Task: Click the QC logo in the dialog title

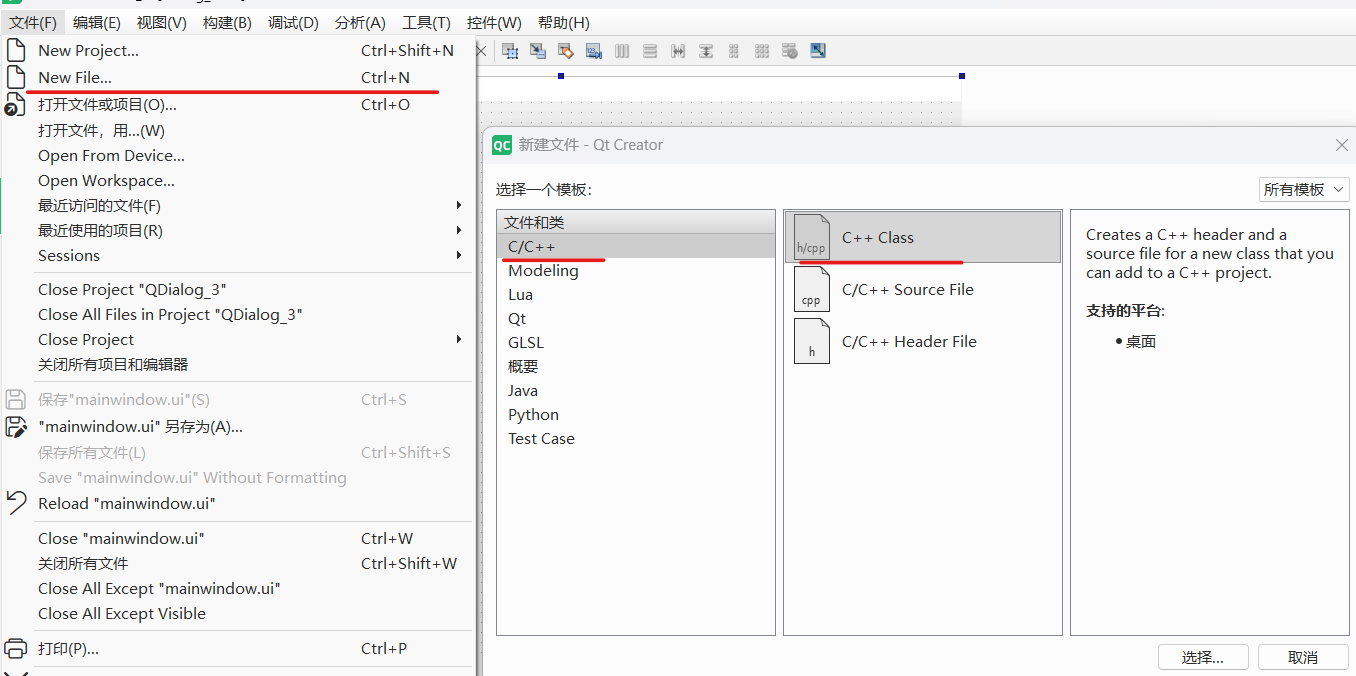Action: point(502,145)
